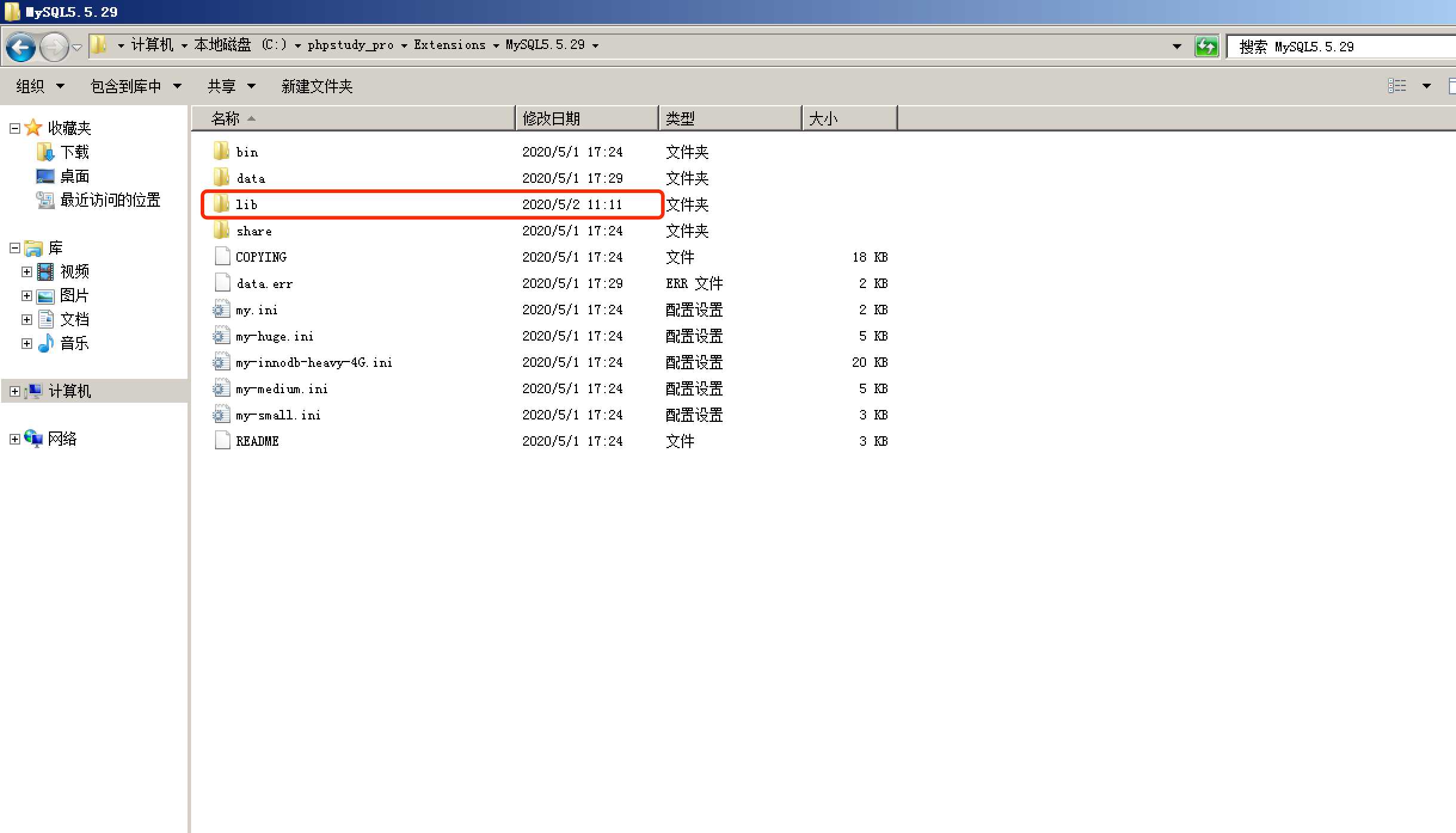Sort by 类型 column header
The image size is (1456, 833).
pyautogui.click(x=730, y=118)
